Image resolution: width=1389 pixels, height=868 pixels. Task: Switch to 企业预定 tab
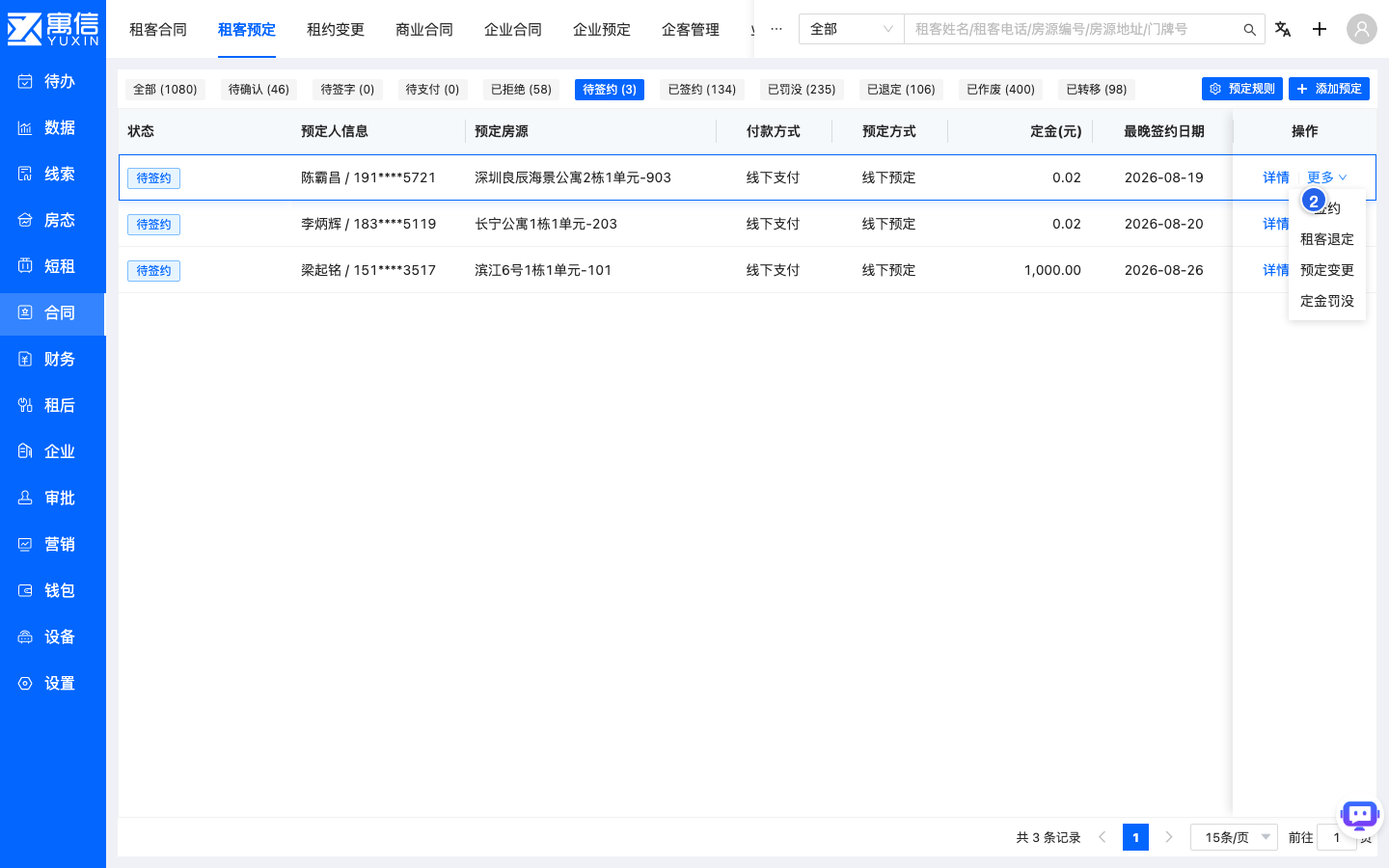(602, 30)
